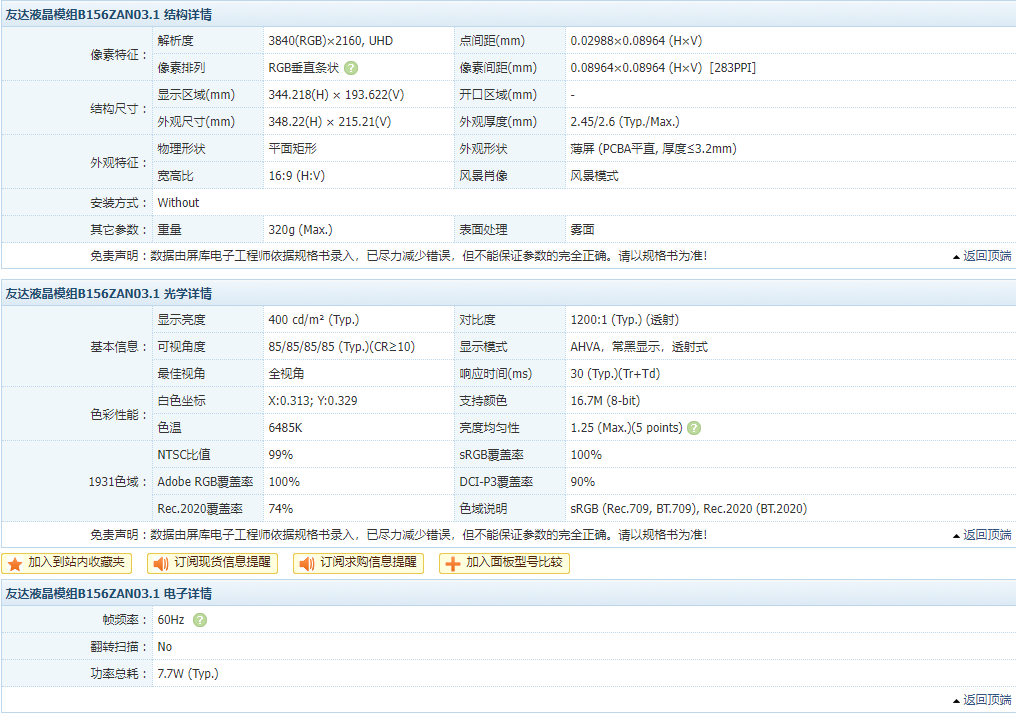This screenshot has height=713, width=1016.
Task: Click the DCI-P3覆盖率 value 90%
Action: (583, 482)
